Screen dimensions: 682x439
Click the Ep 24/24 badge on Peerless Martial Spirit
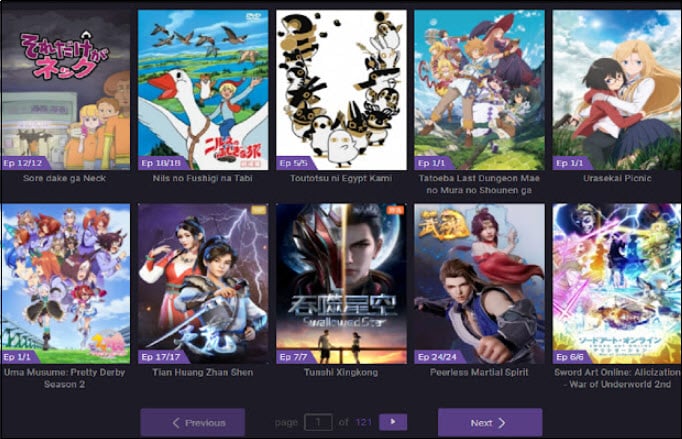click(438, 357)
